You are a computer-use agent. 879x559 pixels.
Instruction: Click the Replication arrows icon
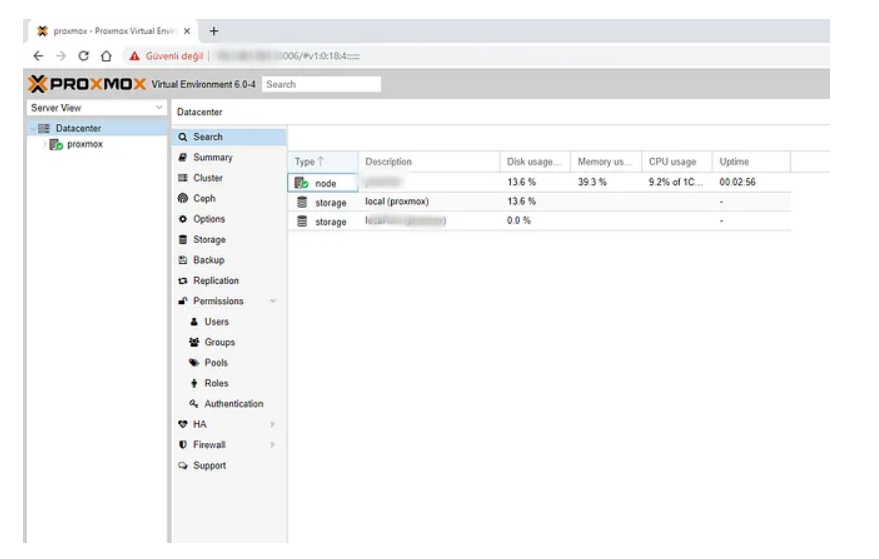pos(182,281)
